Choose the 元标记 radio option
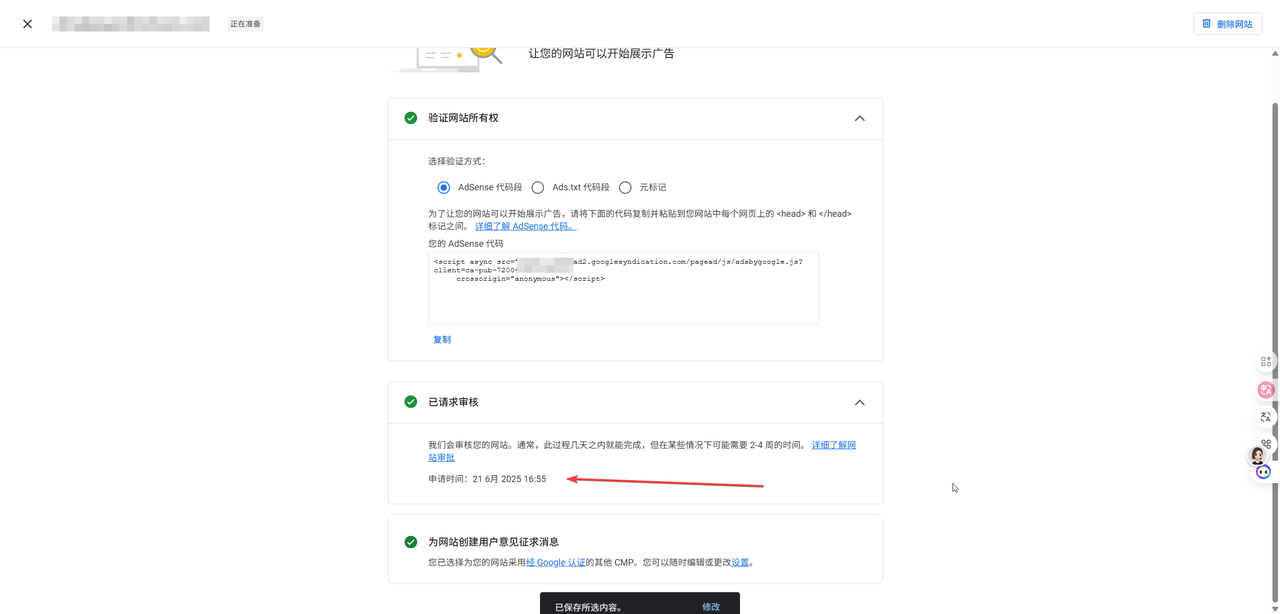This screenshot has width=1280, height=614. pos(625,187)
